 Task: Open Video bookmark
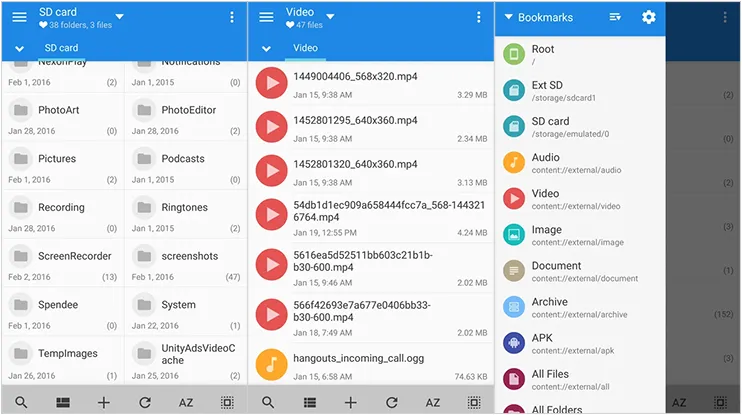click(x=580, y=199)
